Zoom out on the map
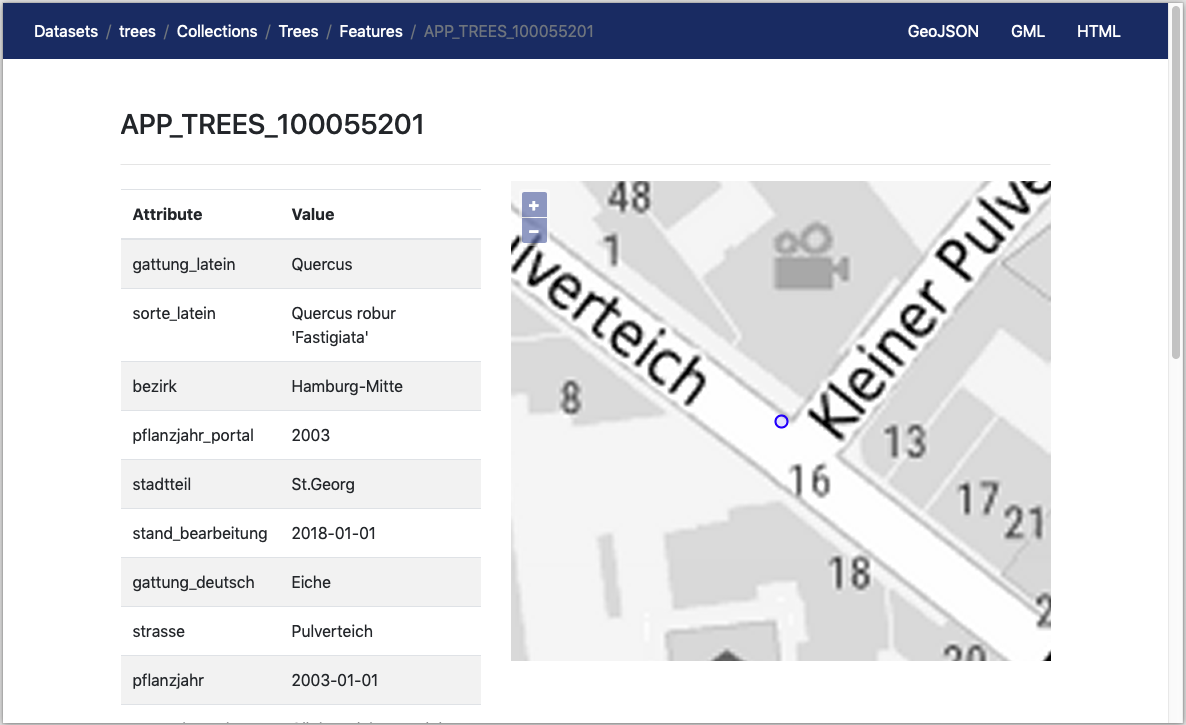 (534, 232)
